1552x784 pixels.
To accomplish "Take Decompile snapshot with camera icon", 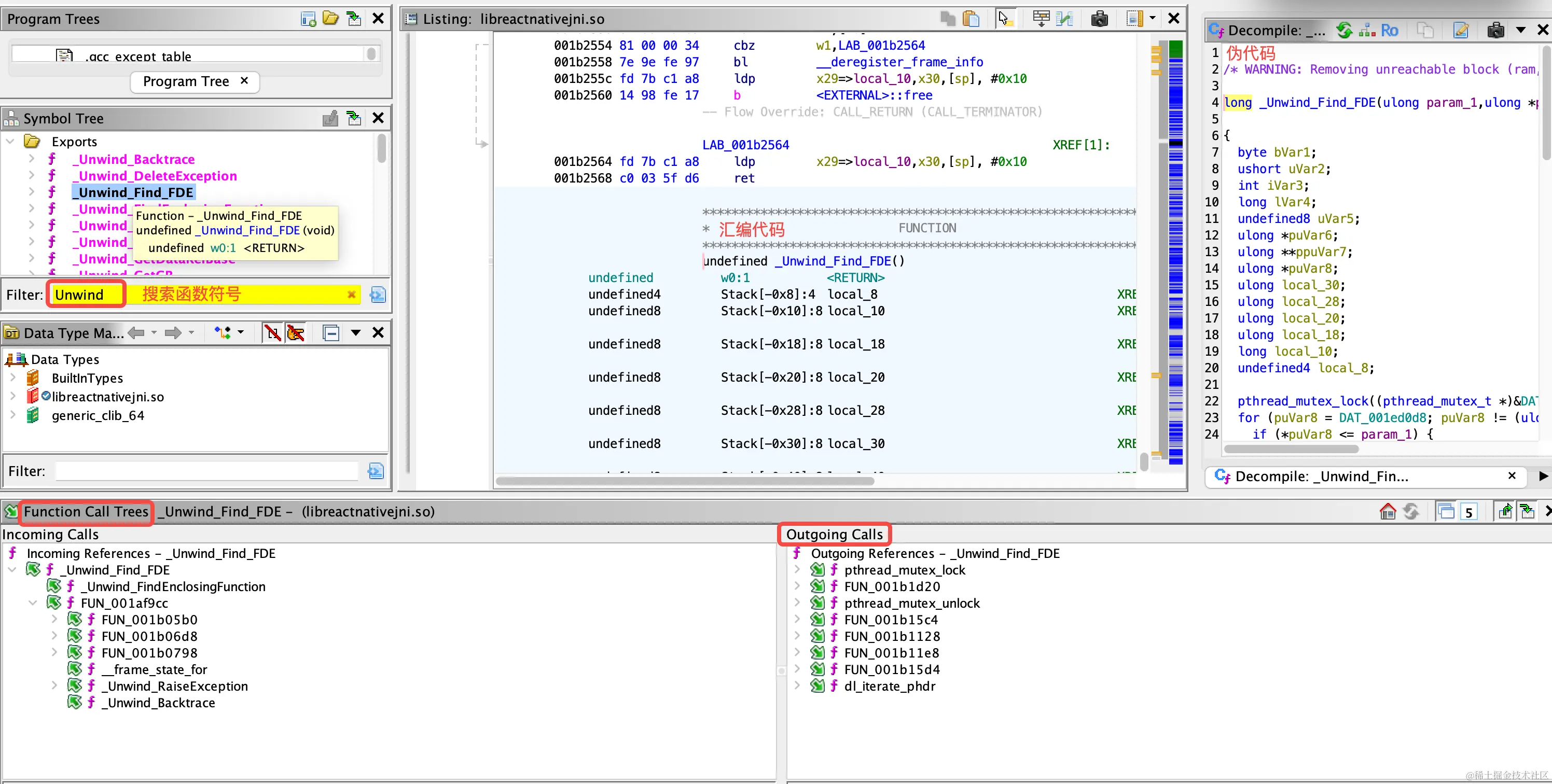I will [x=1495, y=30].
